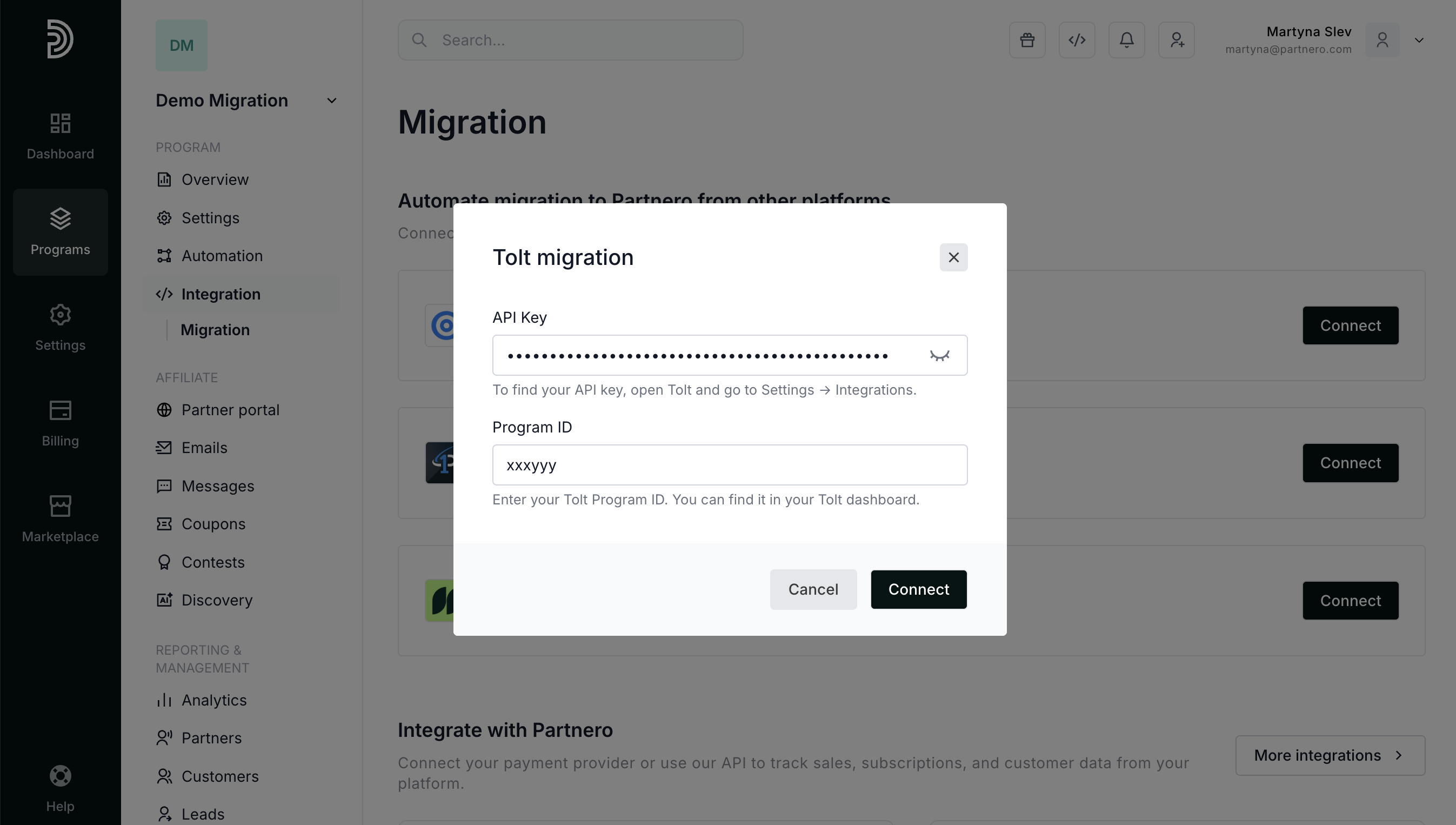Open the Help icon at bottom left
1456x825 pixels.
[60, 788]
